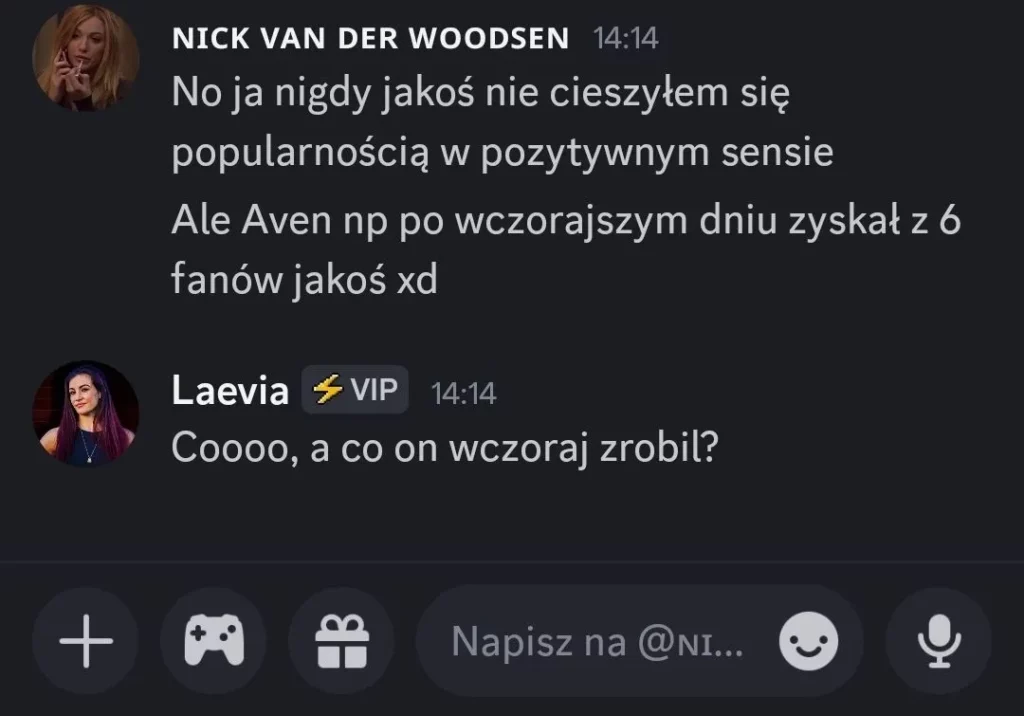Screen dimensions: 1024x716
Task: Select Laevia's message 'Coooo, a co on wczoraj zrobil?'
Action: tap(445, 448)
